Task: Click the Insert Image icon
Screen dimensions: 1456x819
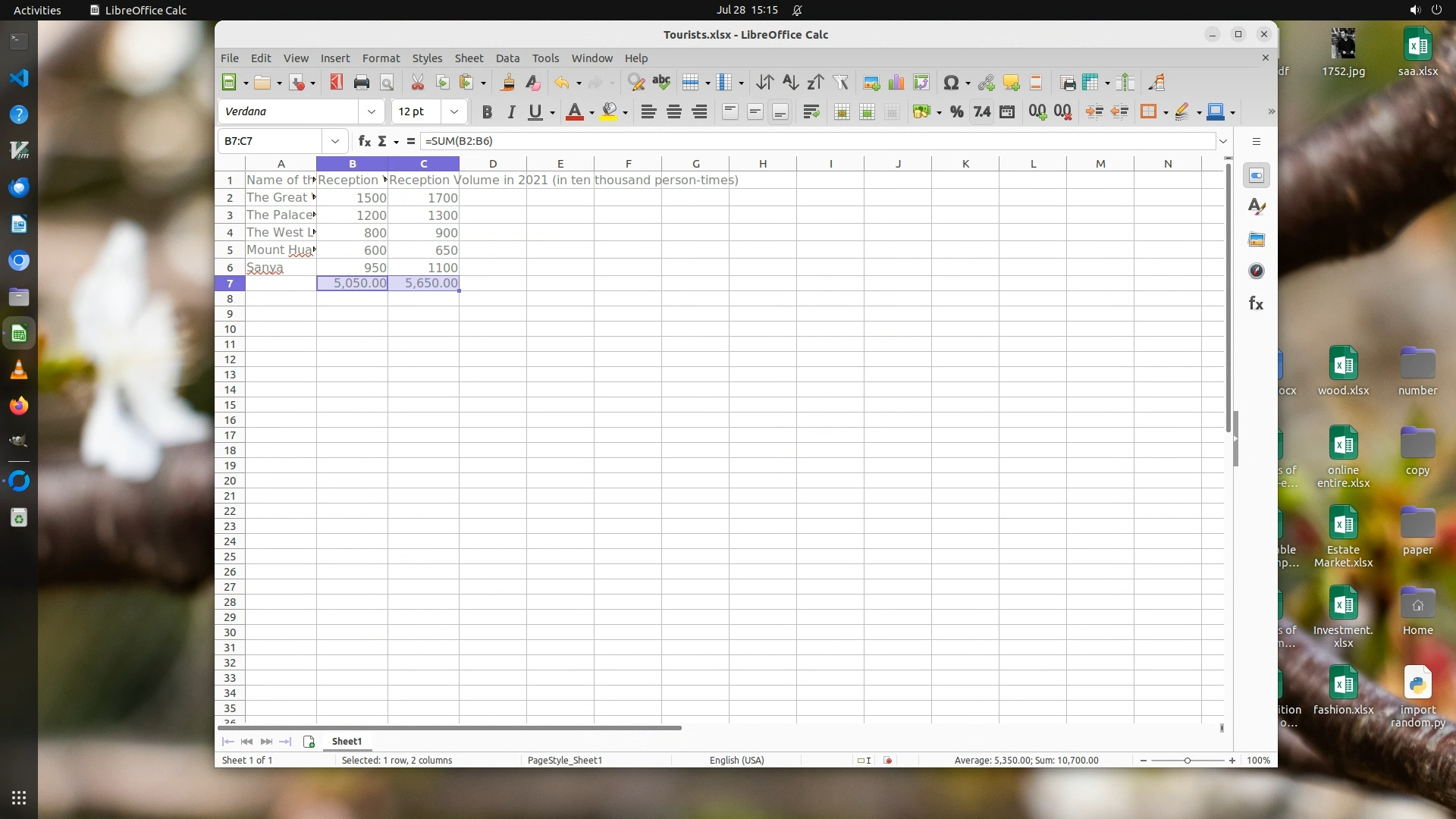Action: coord(871,83)
